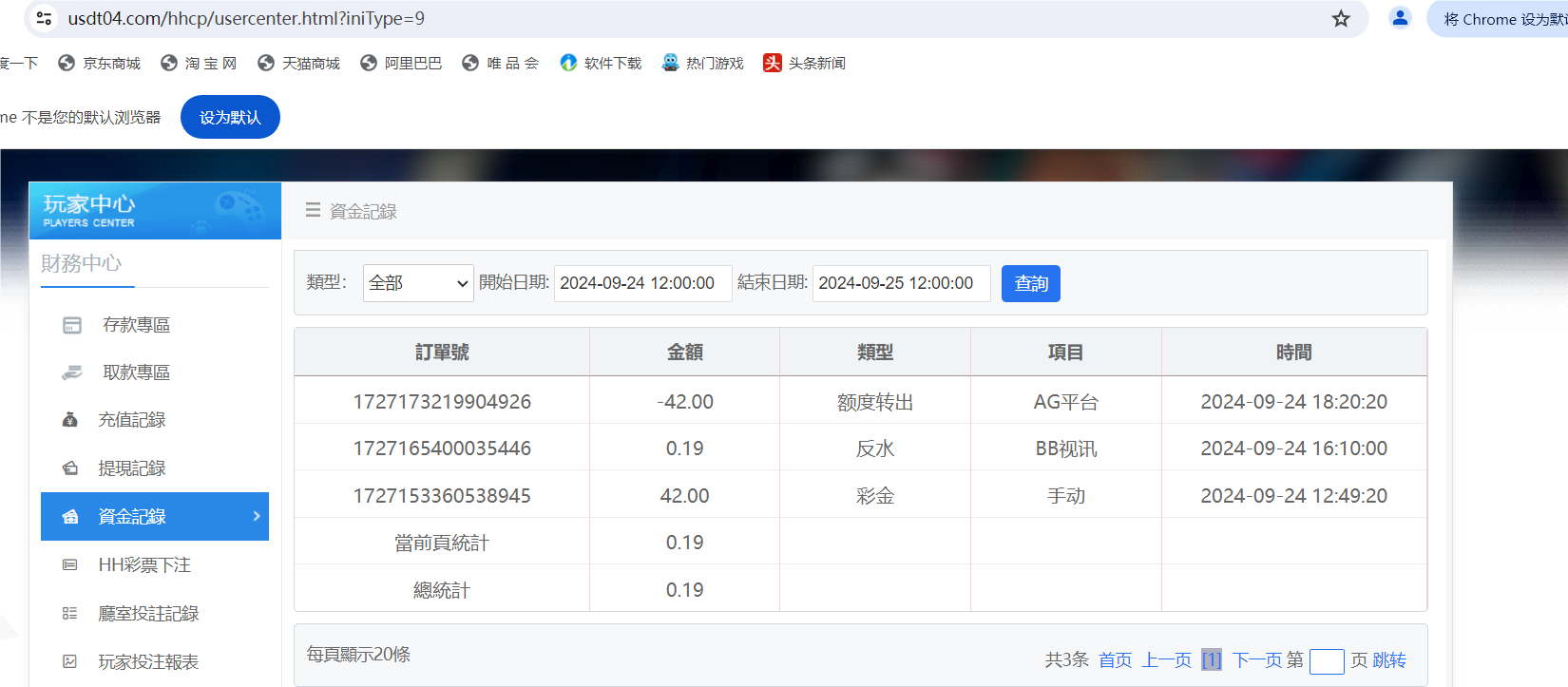Go to 下一页 in pagination

point(1257,660)
